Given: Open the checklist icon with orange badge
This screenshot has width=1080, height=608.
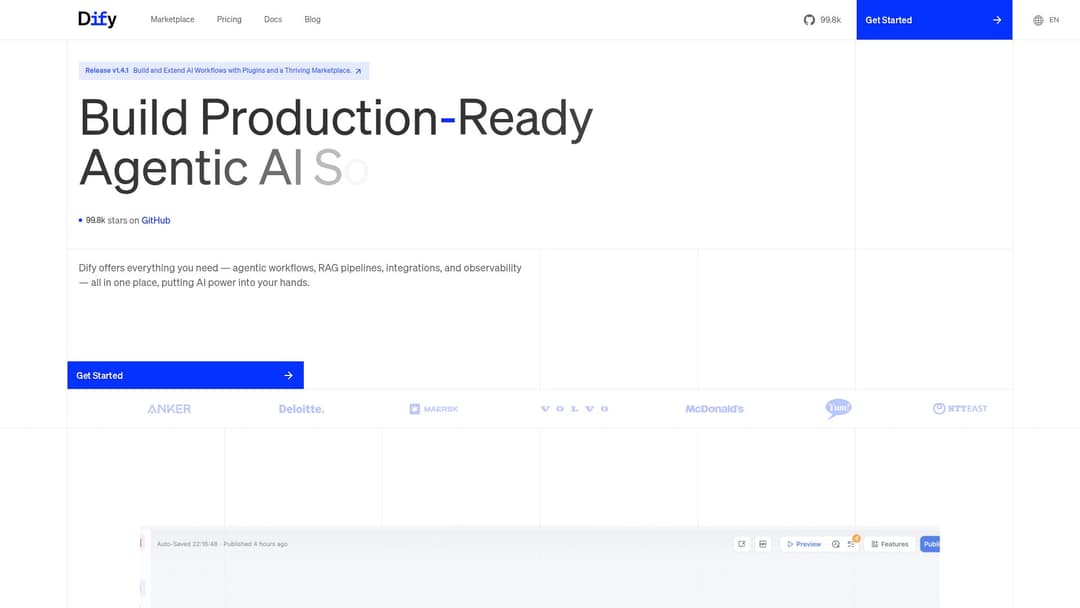Looking at the screenshot, I should [852, 543].
